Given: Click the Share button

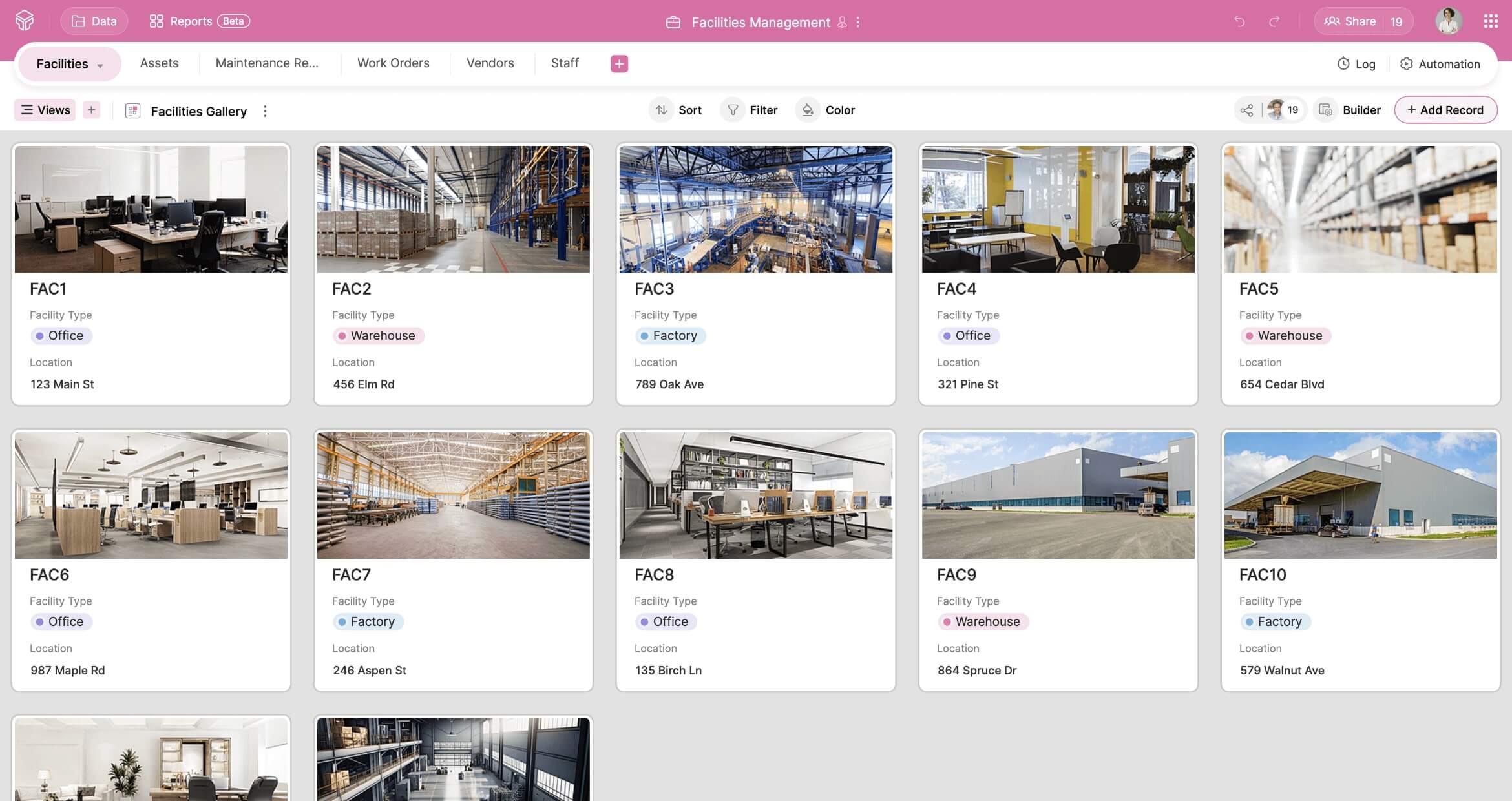Looking at the screenshot, I should [1350, 21].
